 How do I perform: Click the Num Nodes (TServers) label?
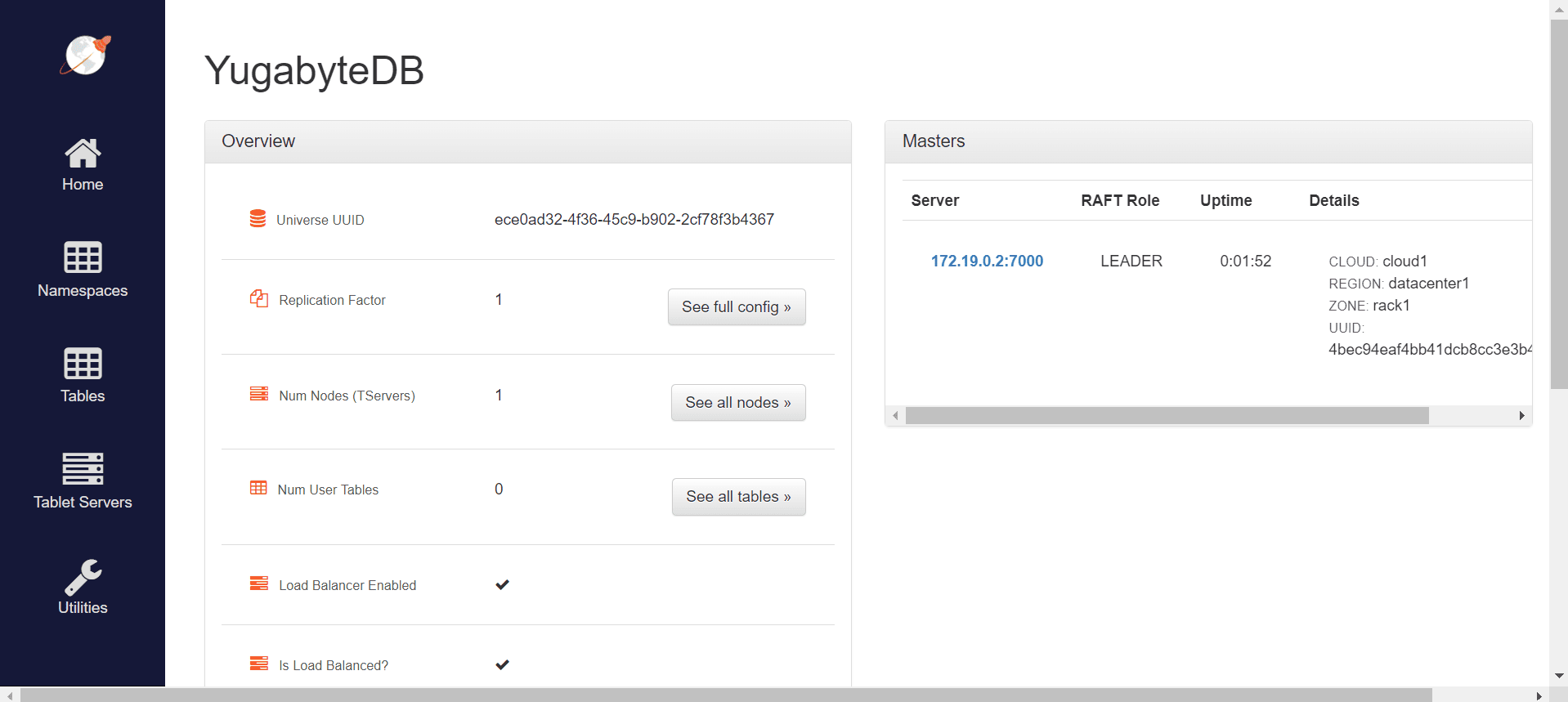click(347, 396)
